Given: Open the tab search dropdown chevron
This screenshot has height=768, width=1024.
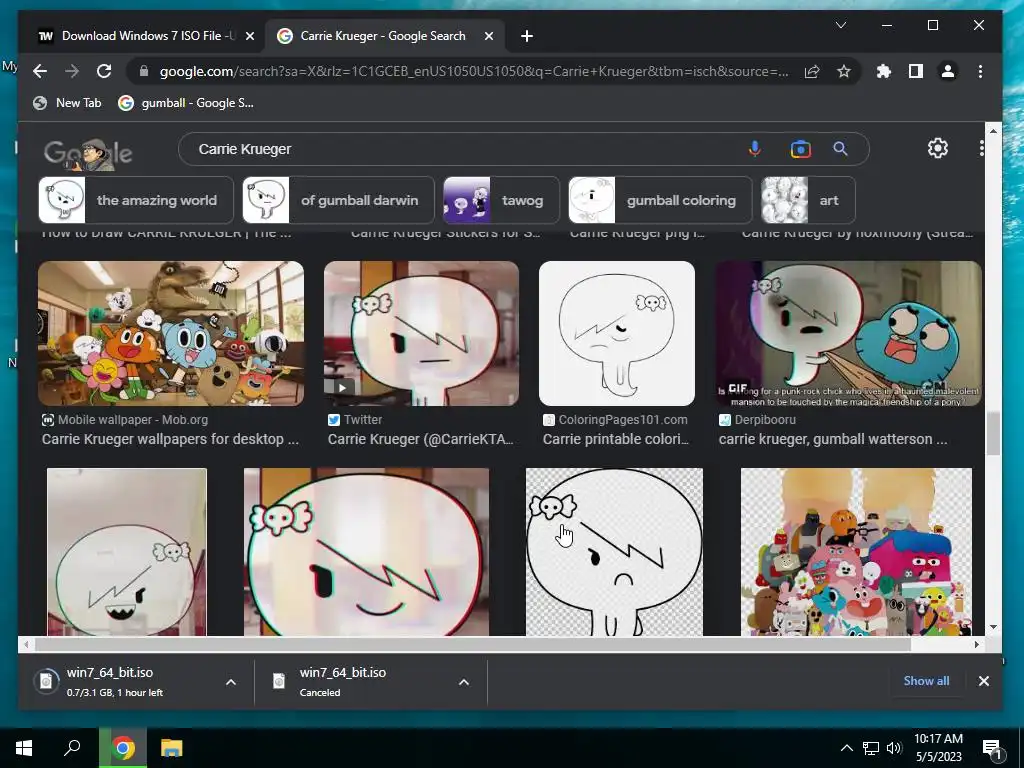Looking at the screenshot, I should coord(841,25).
